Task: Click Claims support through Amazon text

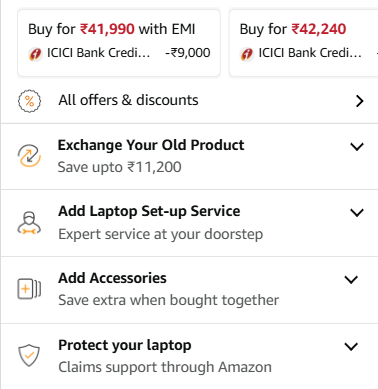Action: (165, 367)
